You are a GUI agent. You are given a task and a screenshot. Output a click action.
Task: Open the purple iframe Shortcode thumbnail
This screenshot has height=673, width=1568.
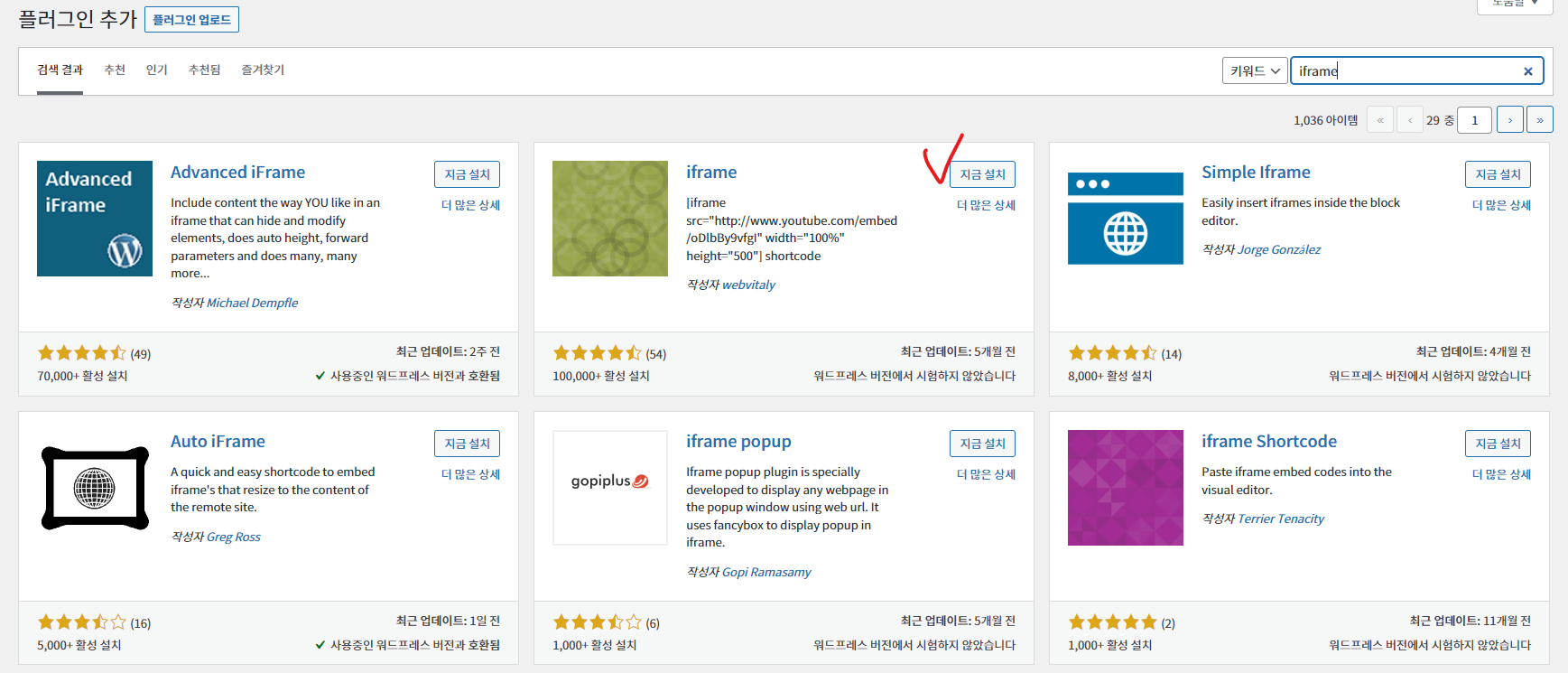pos(1126,488)
